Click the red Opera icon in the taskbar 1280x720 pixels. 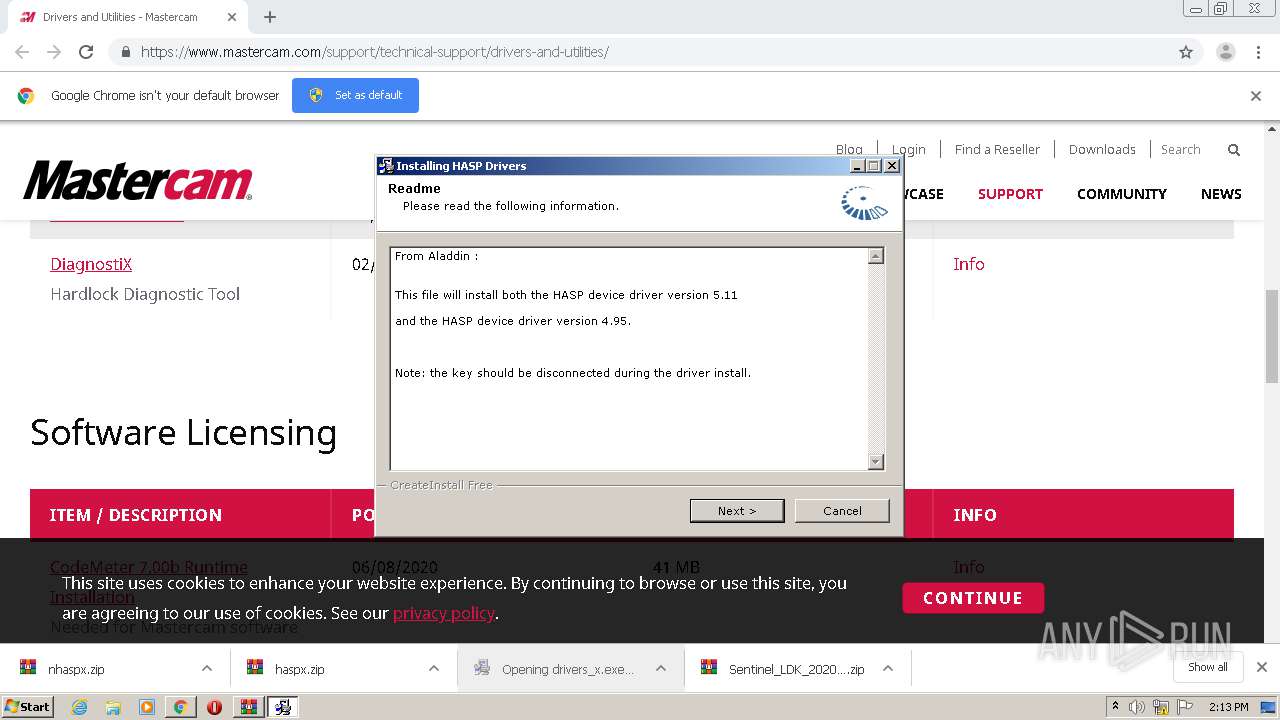[214, 707]
